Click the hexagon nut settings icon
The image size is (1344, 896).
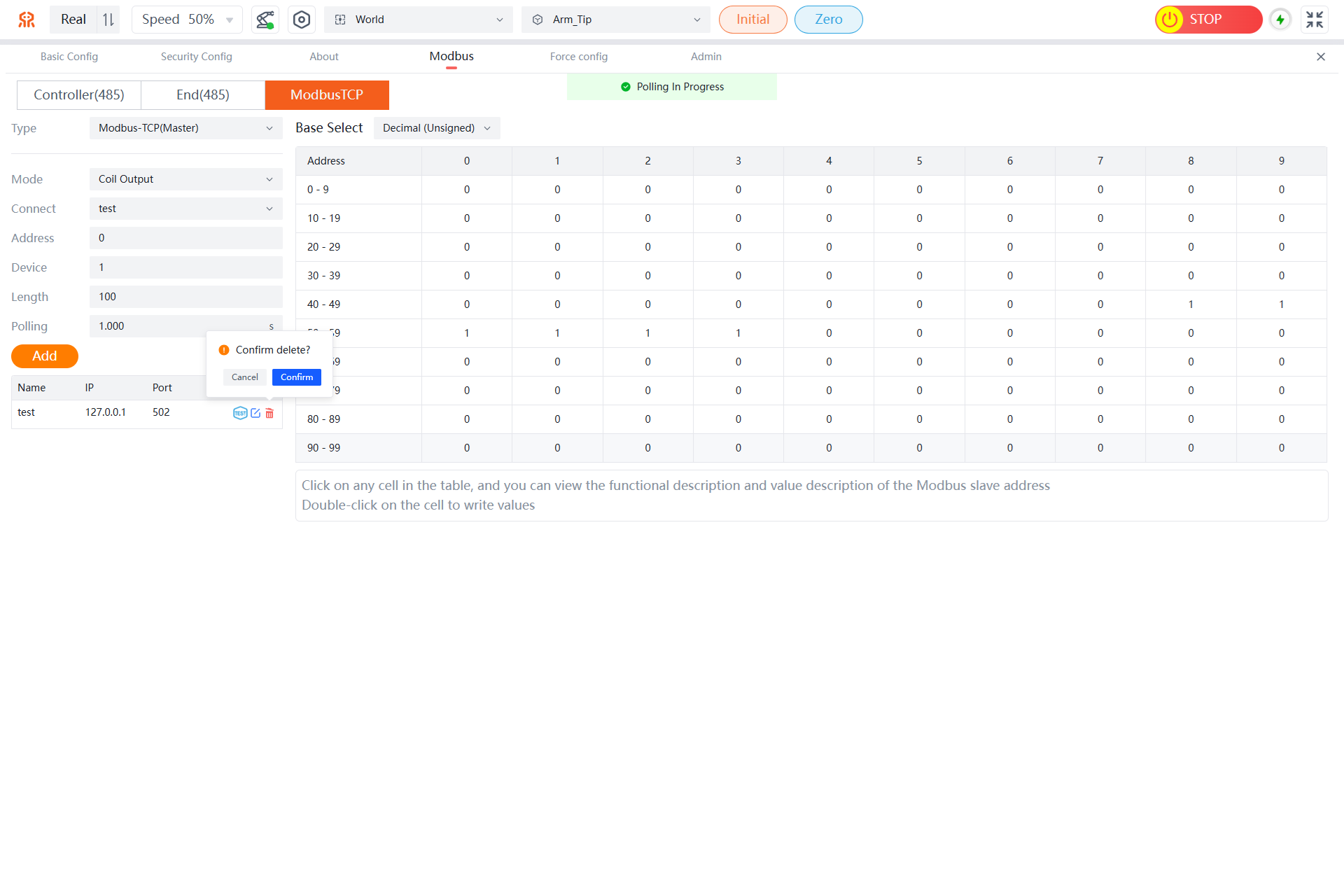302,20
